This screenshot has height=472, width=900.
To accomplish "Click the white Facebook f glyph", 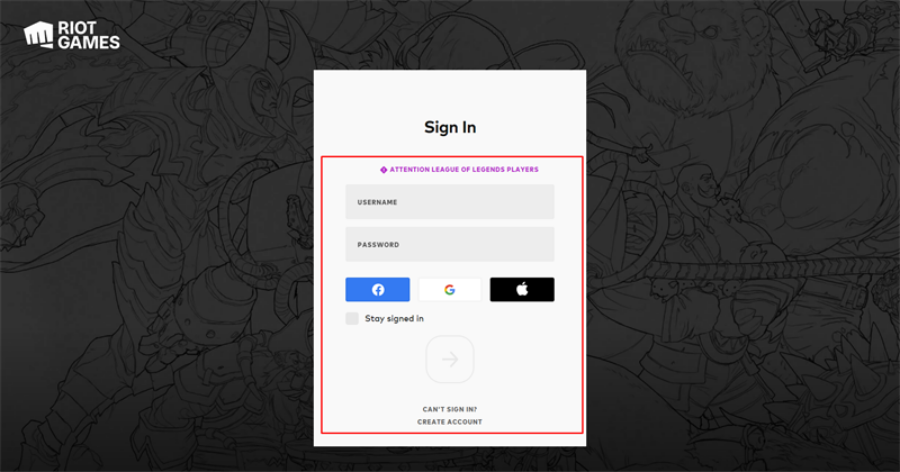I will point(378,289).
